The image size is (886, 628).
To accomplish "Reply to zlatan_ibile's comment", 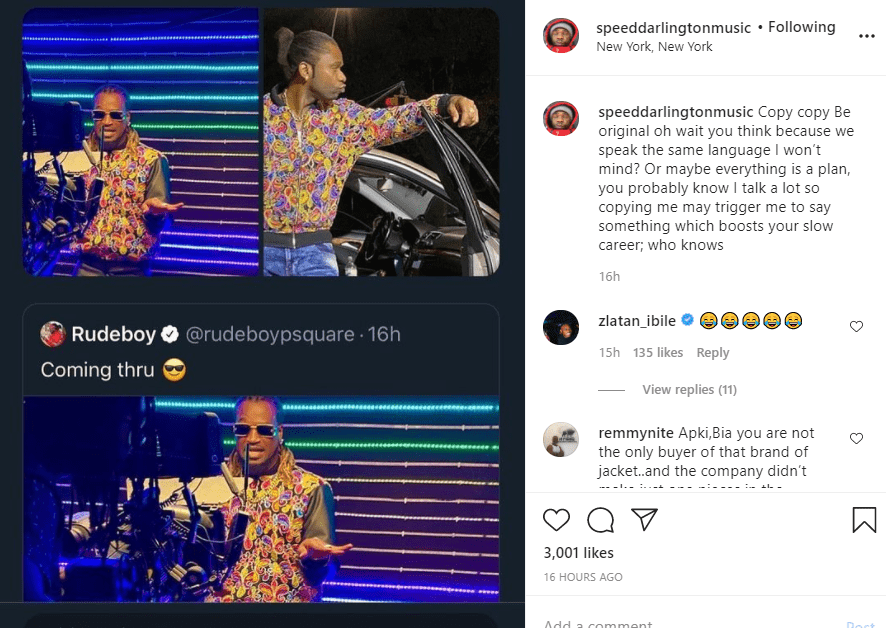I will pos(712,353).
